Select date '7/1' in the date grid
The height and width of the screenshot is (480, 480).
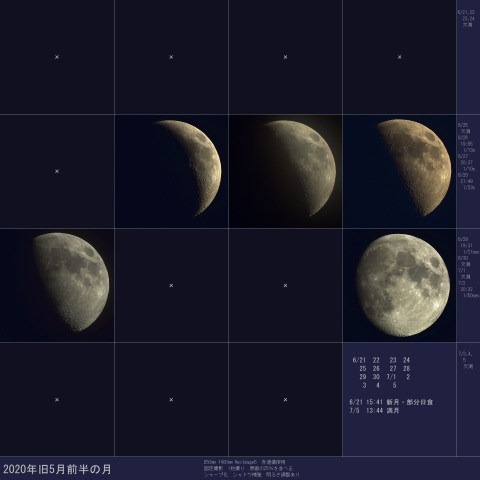tap(391, 377)
